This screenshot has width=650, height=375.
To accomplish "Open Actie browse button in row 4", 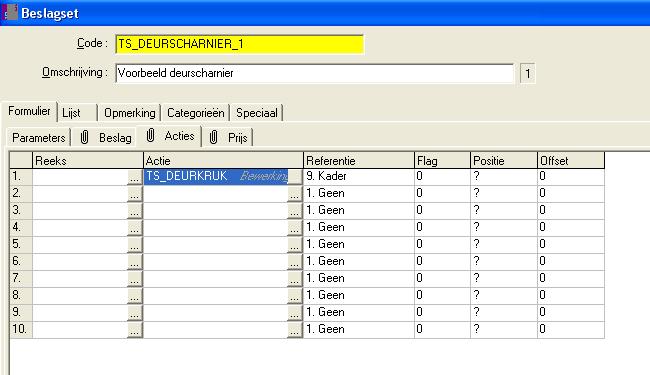I will point(295,228).
